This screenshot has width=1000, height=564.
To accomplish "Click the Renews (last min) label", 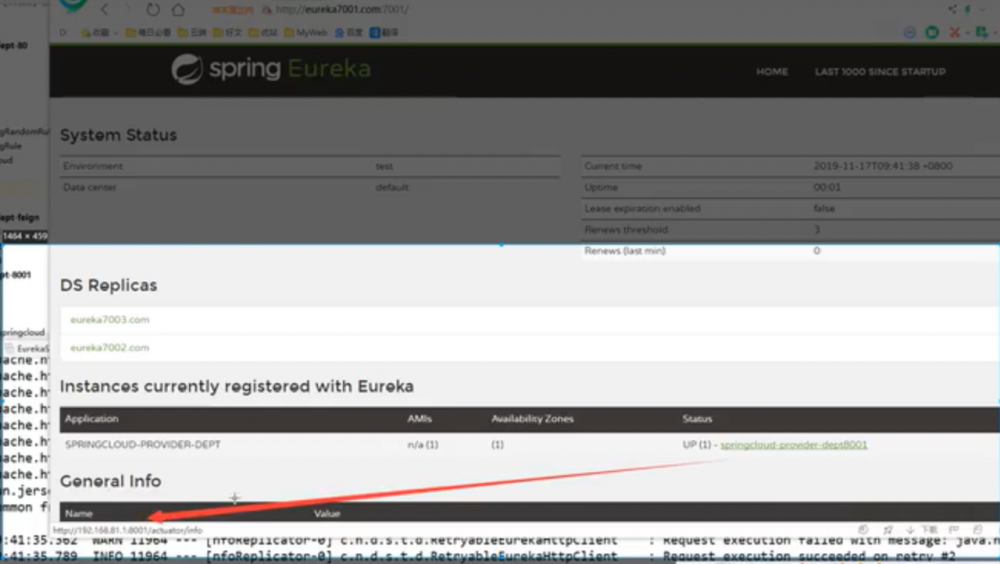I will click(625, 251).
